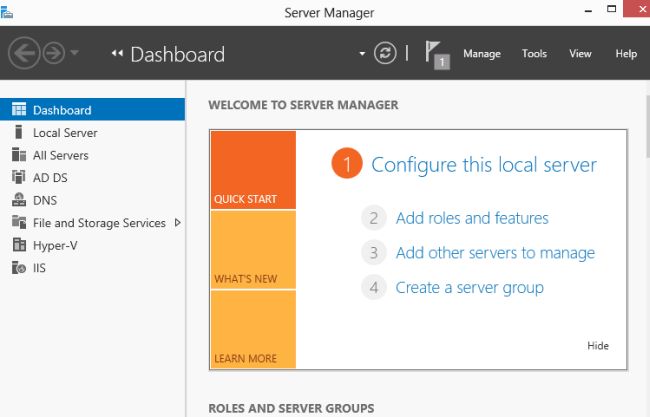The image size is (650, 417).
Task: Open the navigation history dropdown arrow
Action: (x=76, y=53)
